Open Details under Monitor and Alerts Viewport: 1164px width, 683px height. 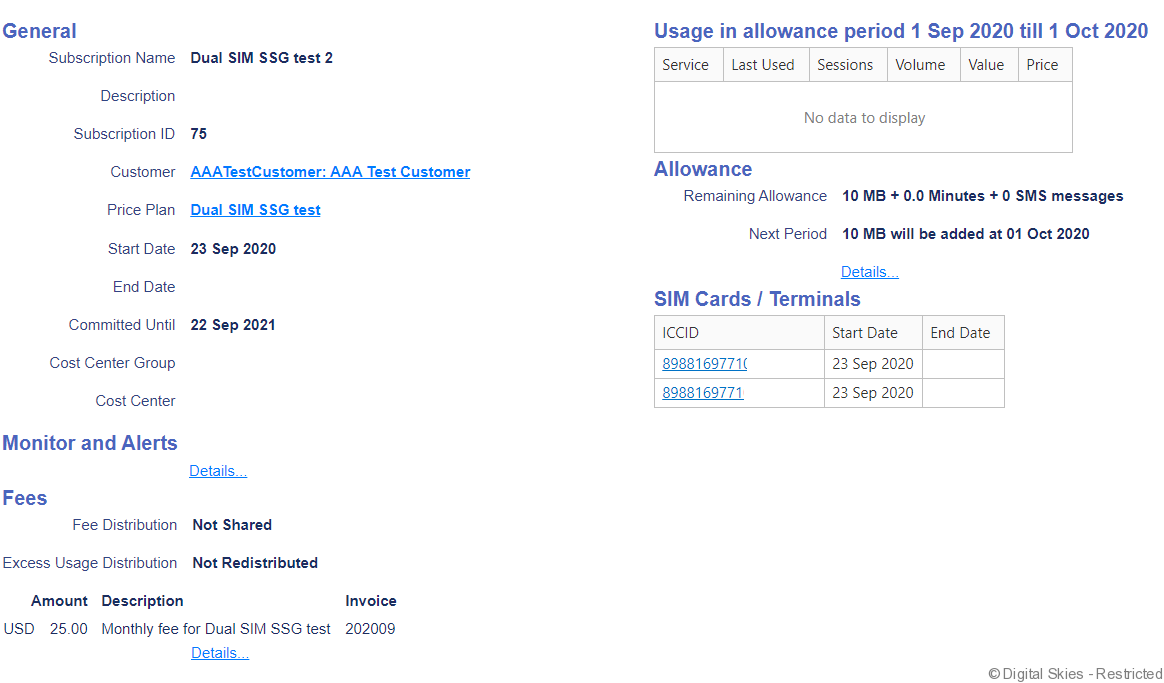coord(218,471)
